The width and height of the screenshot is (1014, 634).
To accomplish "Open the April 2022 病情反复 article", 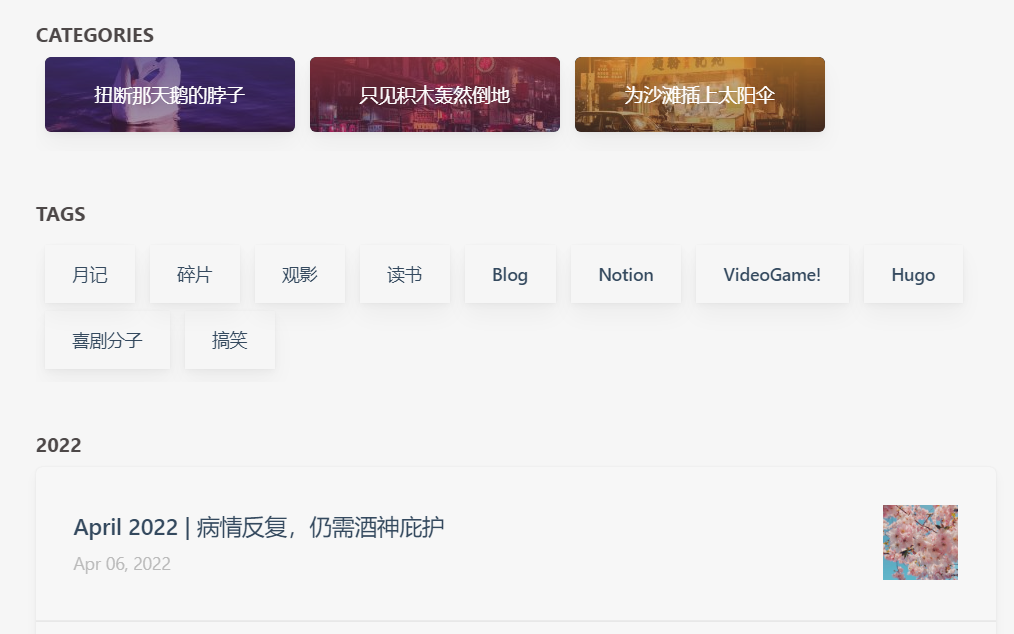I will (x=259, y=527).
